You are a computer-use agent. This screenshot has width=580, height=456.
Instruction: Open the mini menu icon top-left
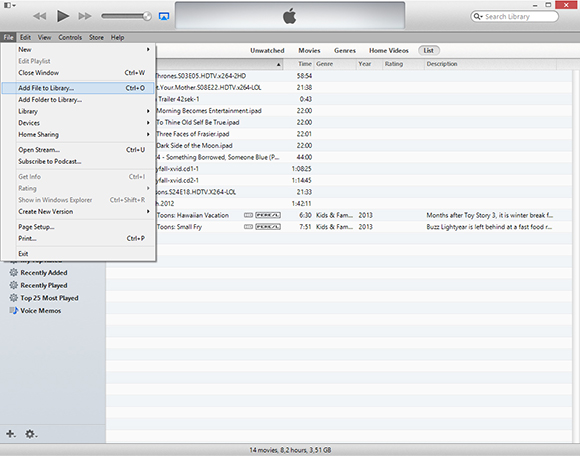click(10, 5)
